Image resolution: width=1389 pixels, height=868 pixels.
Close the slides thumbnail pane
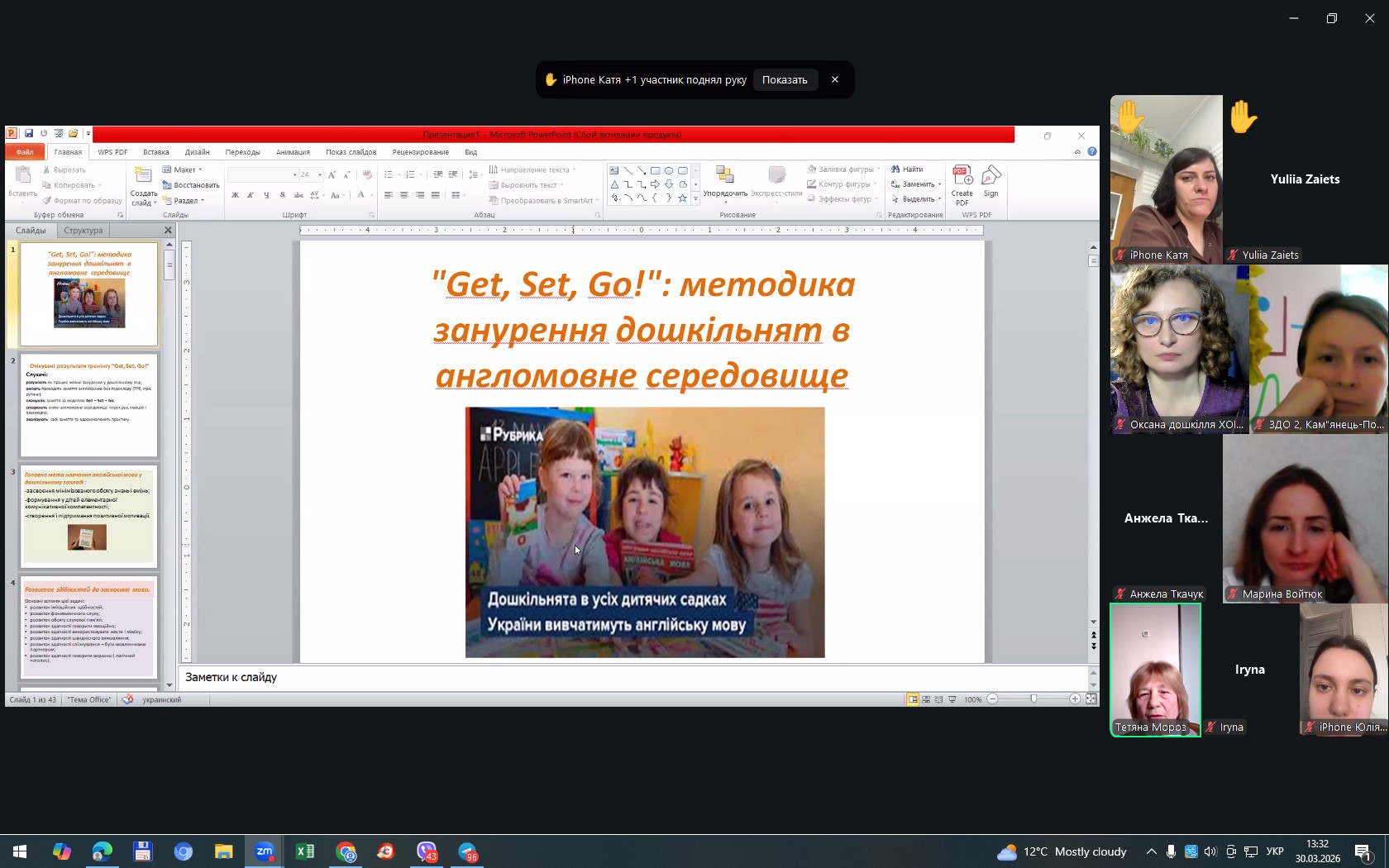[x=168, y=231]
